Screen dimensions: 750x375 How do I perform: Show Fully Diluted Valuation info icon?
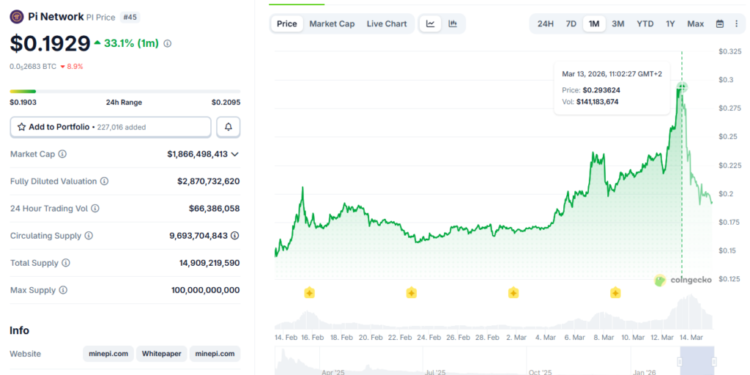click(x=104, y=181)
